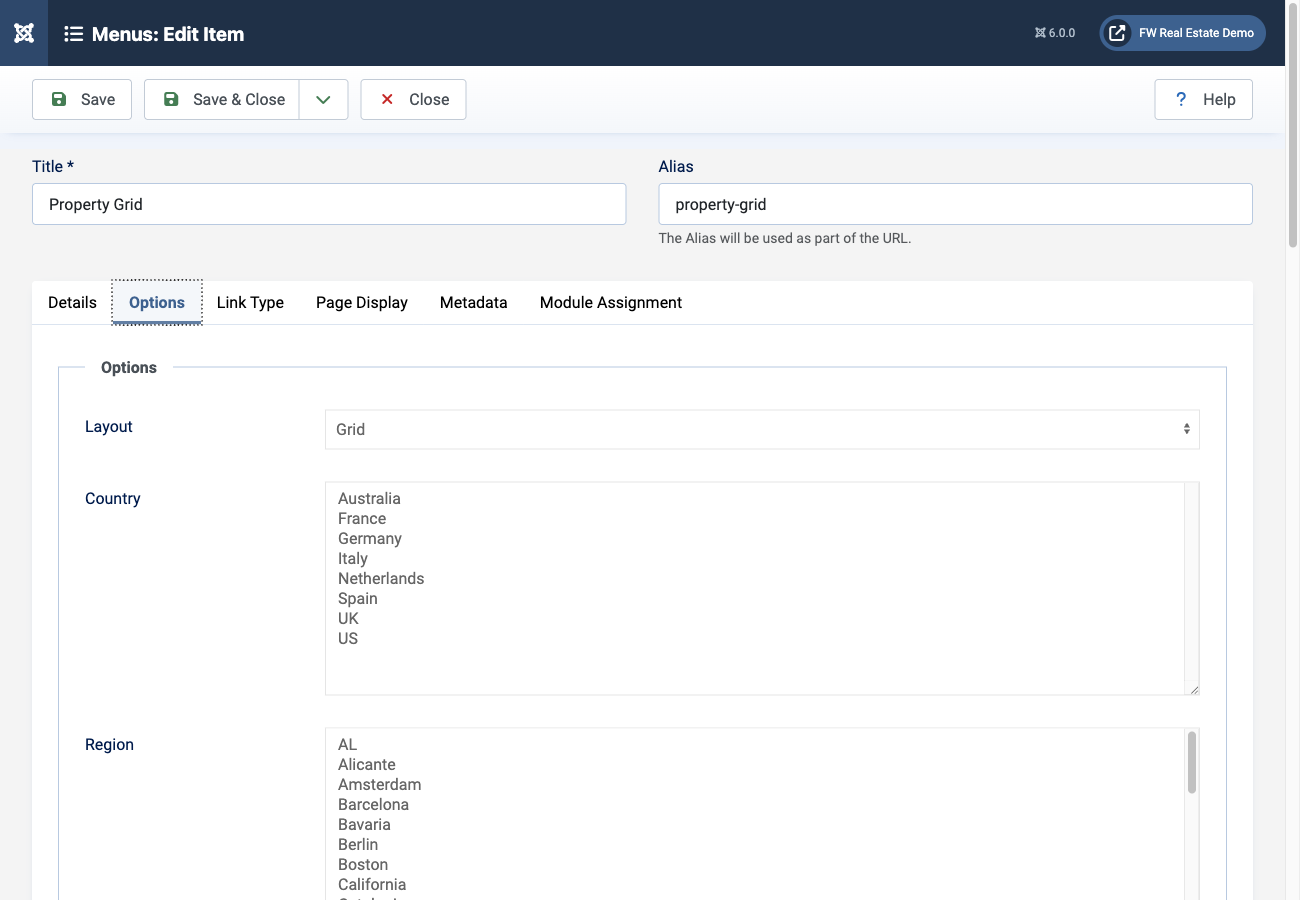Open the Page Display tab
The width and height of the screenshot is (1300, 900).
[x=361, y=302]
